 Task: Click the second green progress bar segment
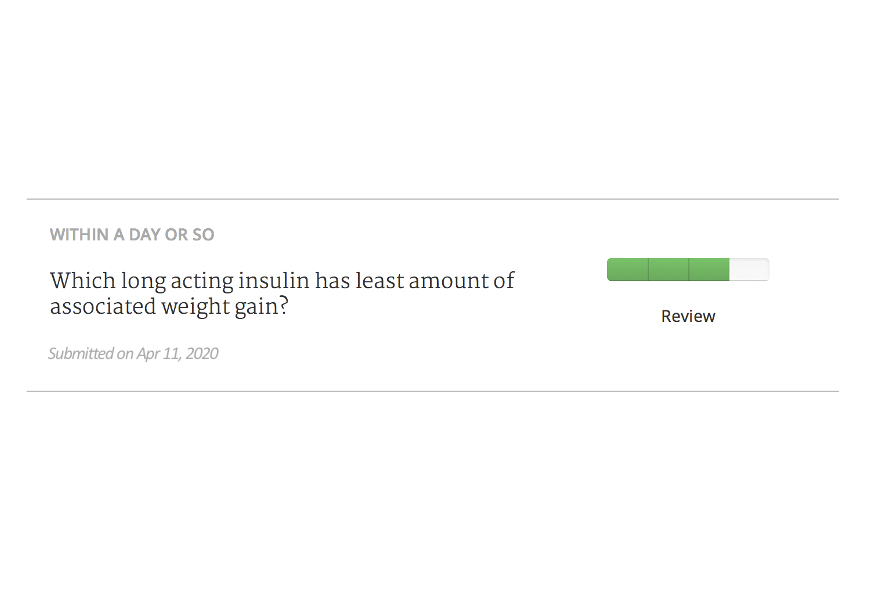click(x=668, y=269)
